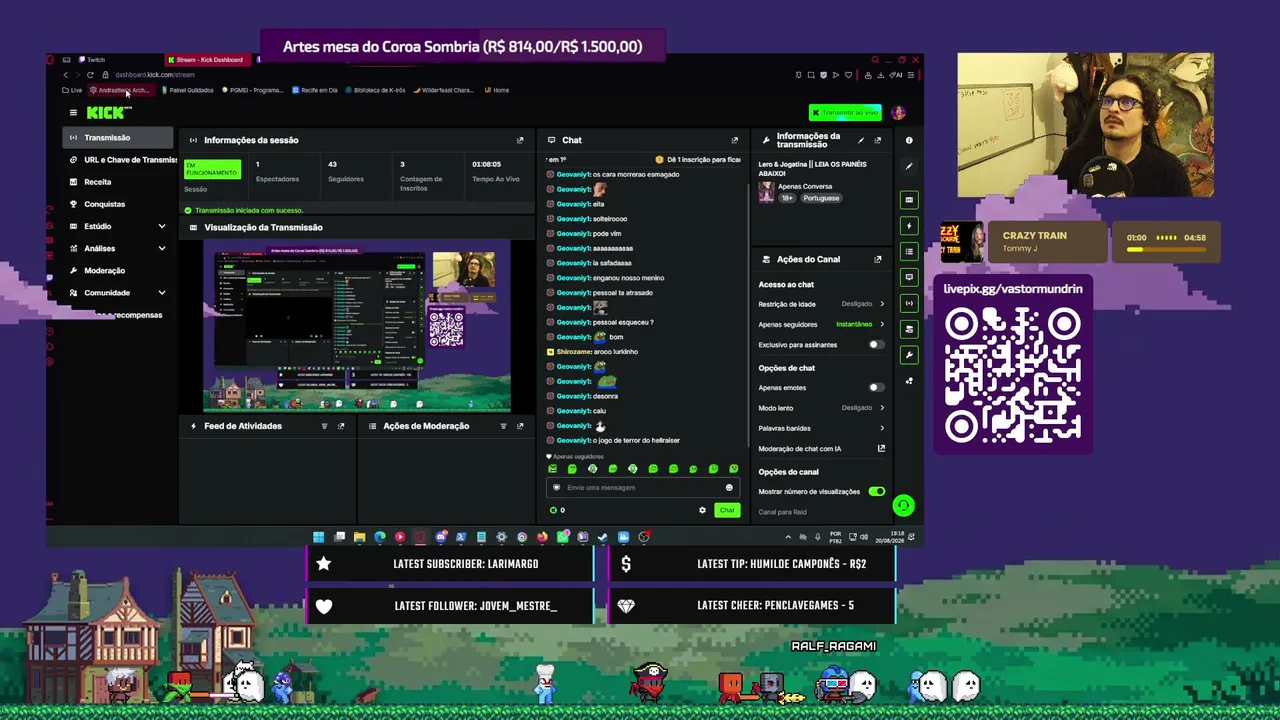Screen dimensions: 1280x720
Task: Open the Painel Guildados bookmark
Action: [x=187, y=90]
